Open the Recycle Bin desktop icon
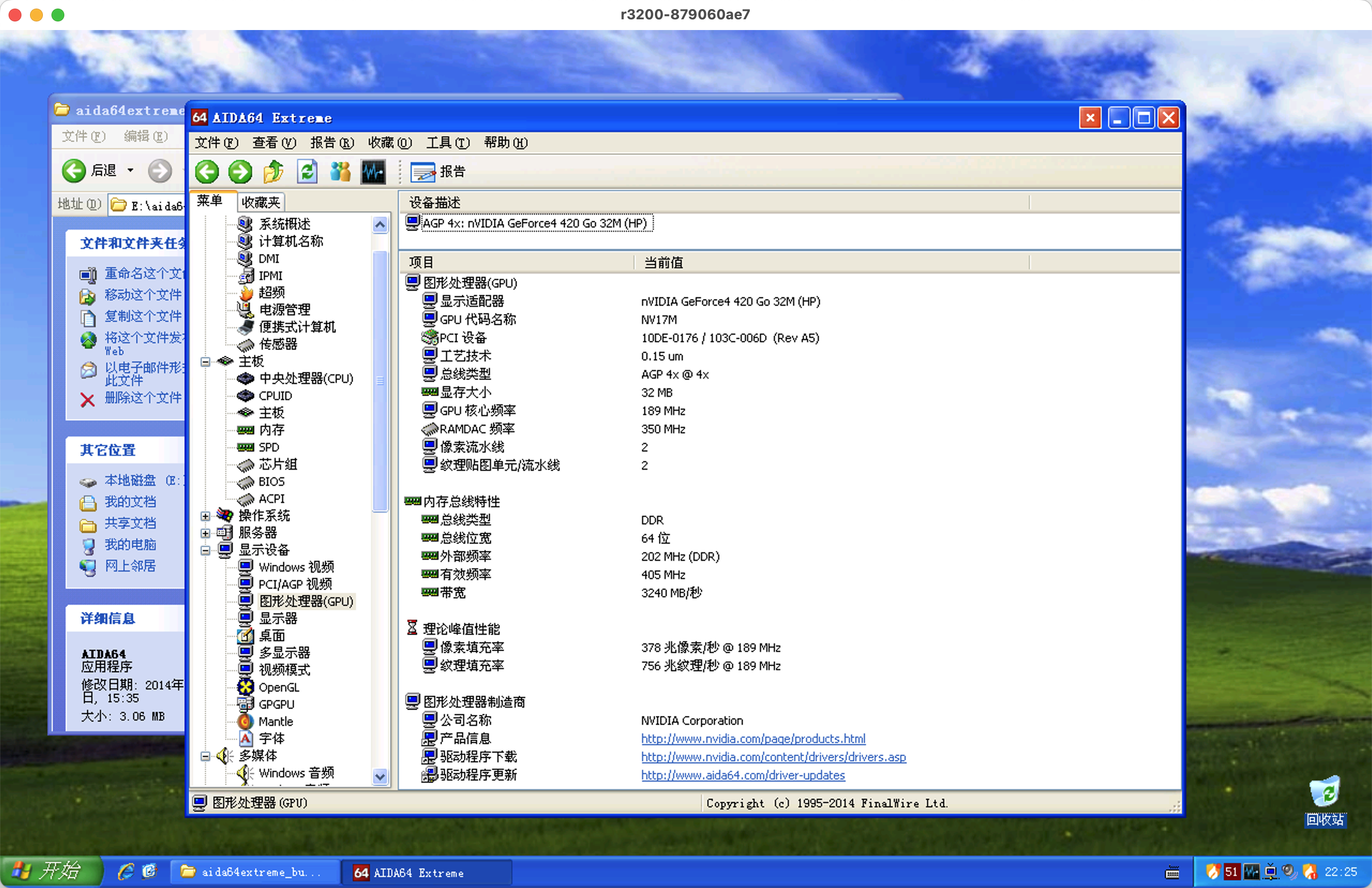Viewport: 1372px width, 888px height. [x=1325, y=802]
